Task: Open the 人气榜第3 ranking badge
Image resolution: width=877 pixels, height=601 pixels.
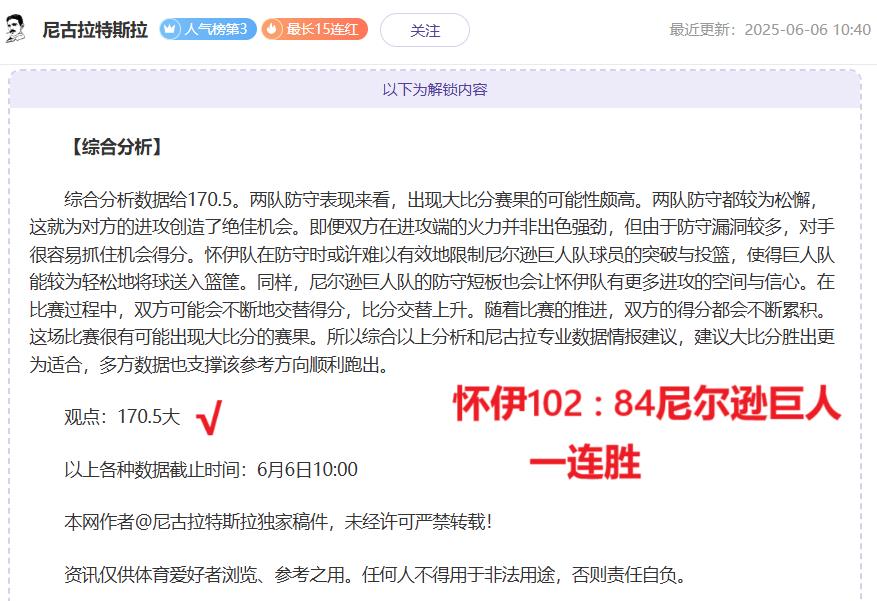Action: tap(208, 29)
